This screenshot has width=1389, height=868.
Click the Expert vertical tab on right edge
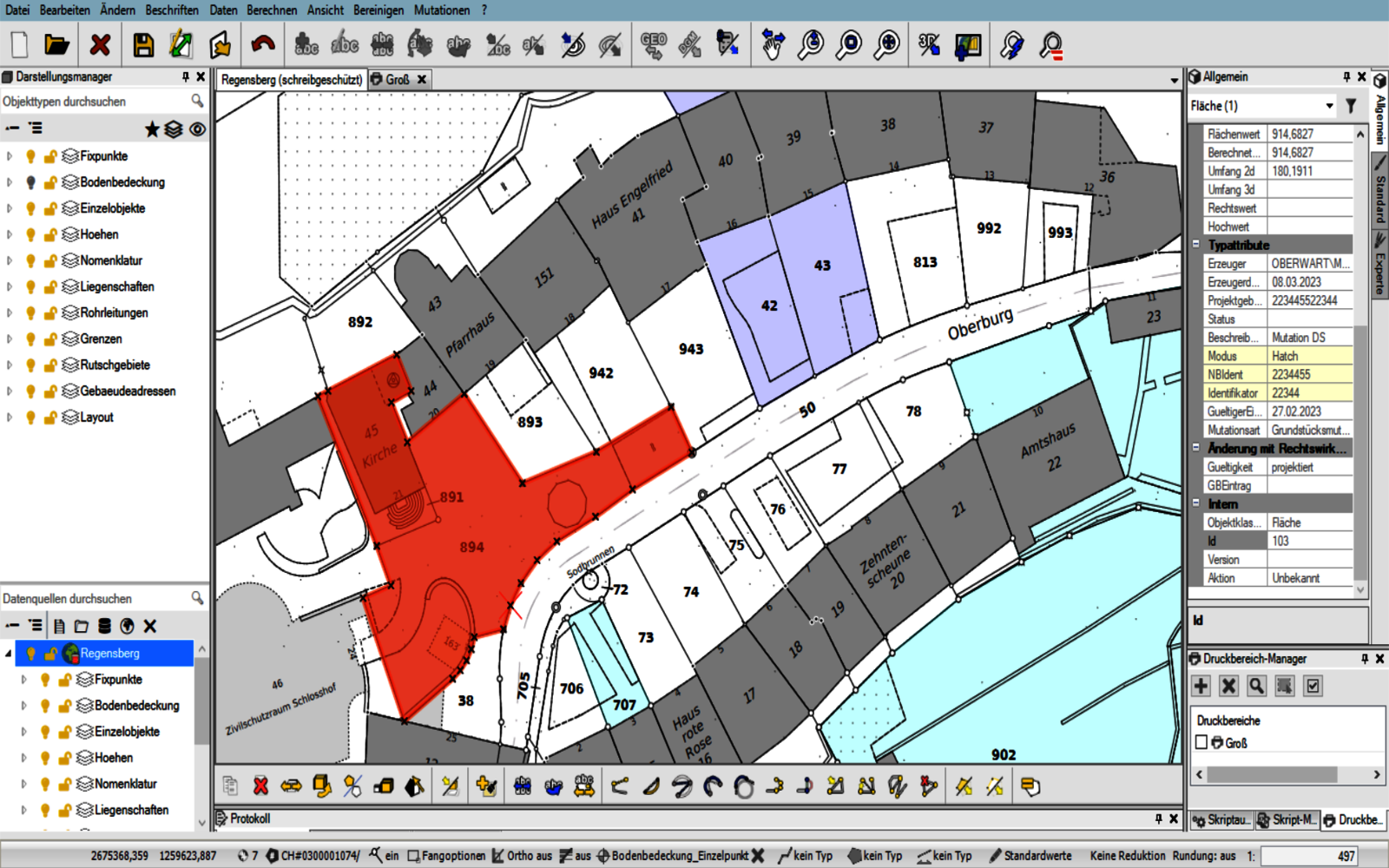click(x=1379, y=264)
